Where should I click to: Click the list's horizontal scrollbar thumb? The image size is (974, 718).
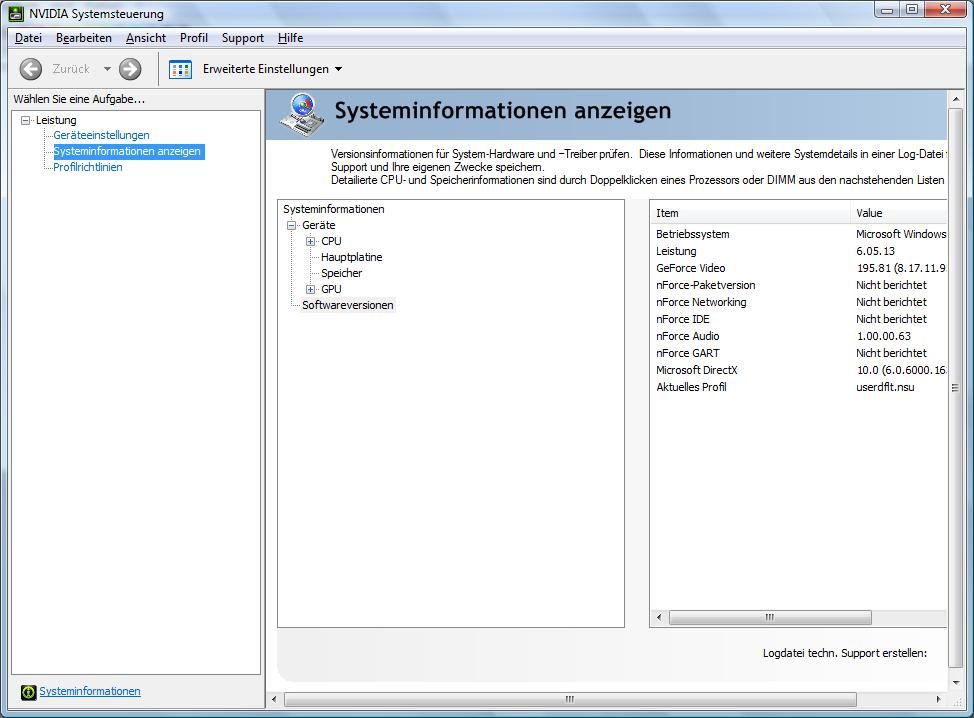click(x=770, y=617)
